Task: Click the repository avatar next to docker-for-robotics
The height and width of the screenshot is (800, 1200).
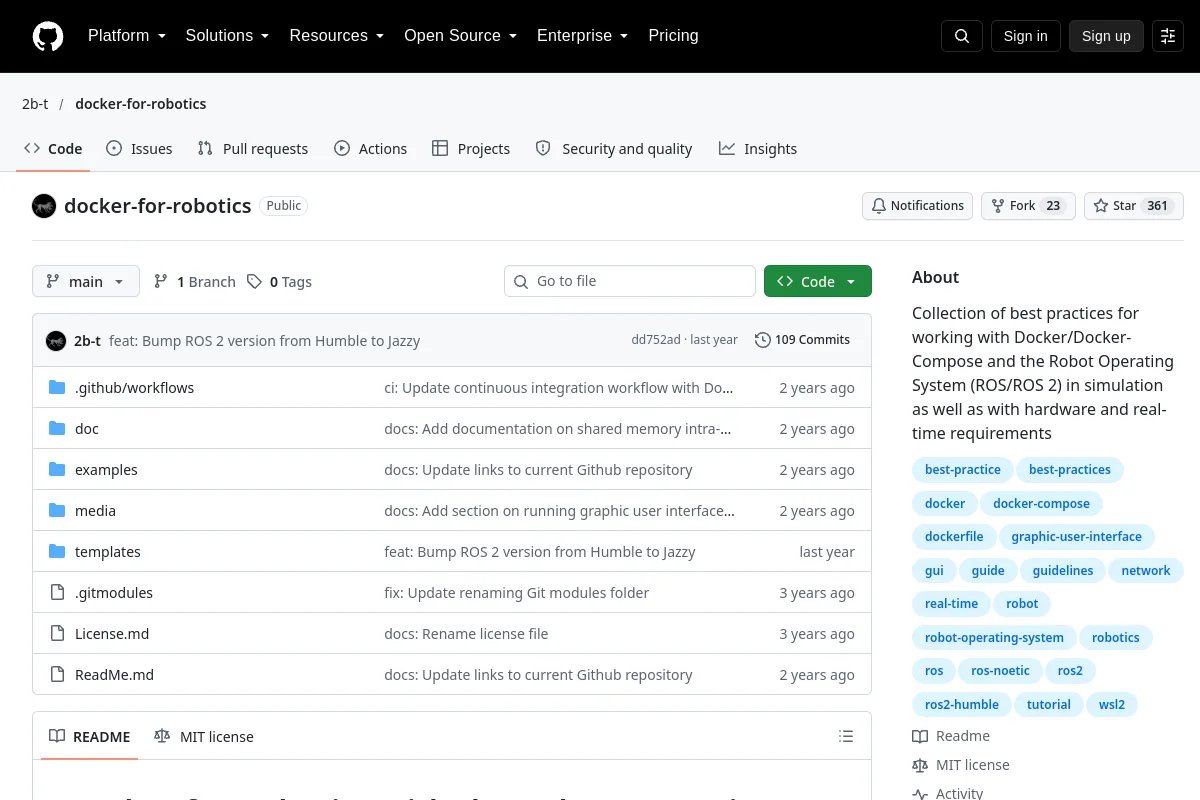Action: tap(44, 206)
